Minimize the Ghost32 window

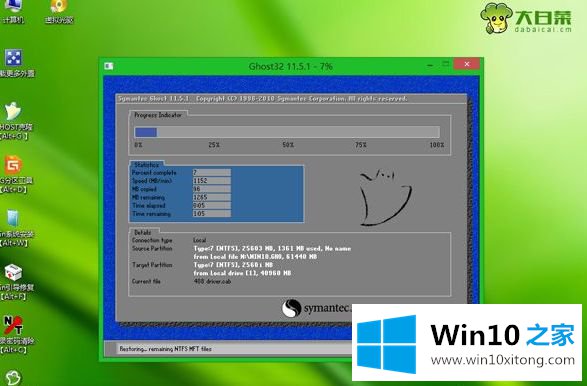pyautogui.click(x=430, y=65)
